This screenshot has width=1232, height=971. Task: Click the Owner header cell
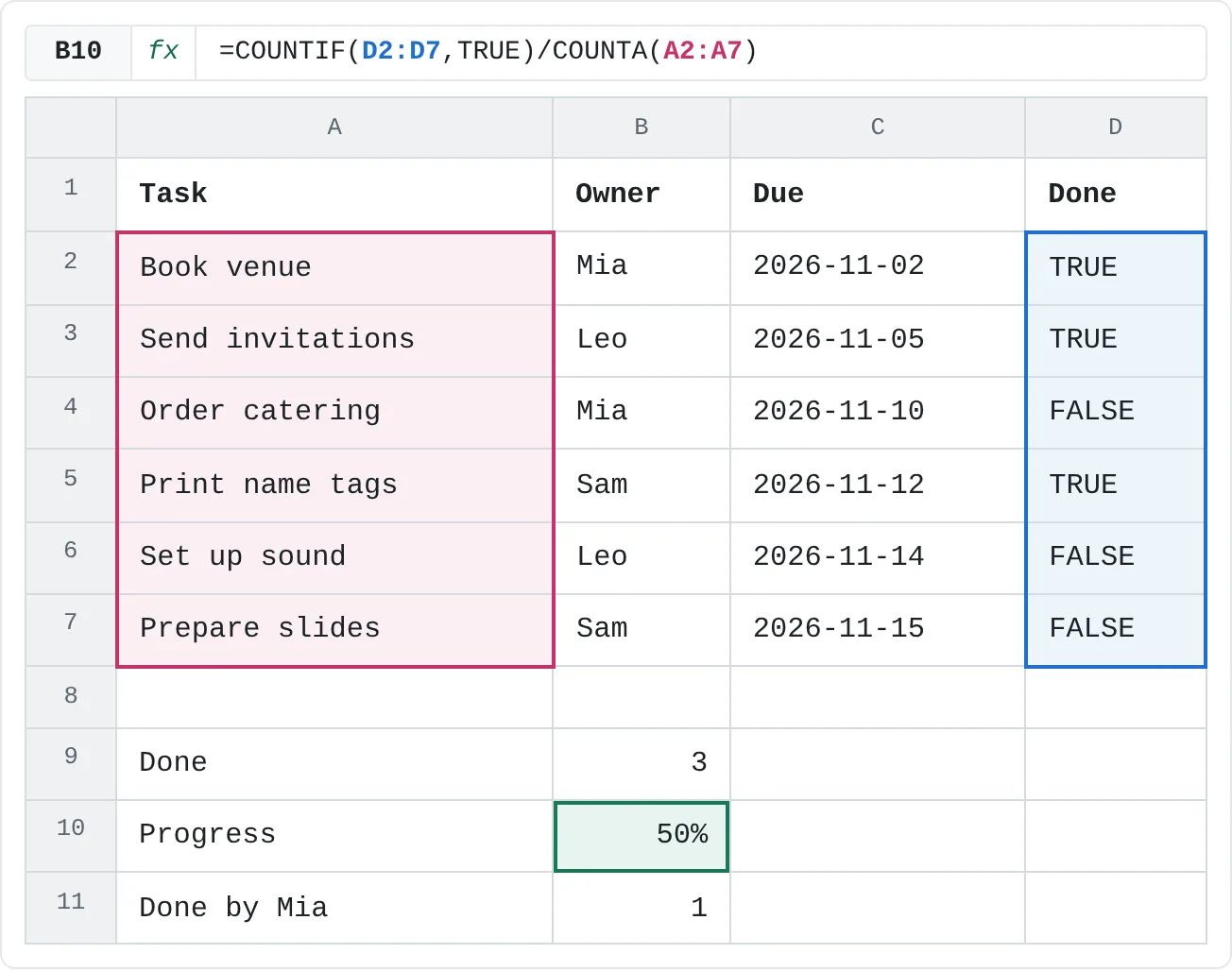(x=642, y=195)
